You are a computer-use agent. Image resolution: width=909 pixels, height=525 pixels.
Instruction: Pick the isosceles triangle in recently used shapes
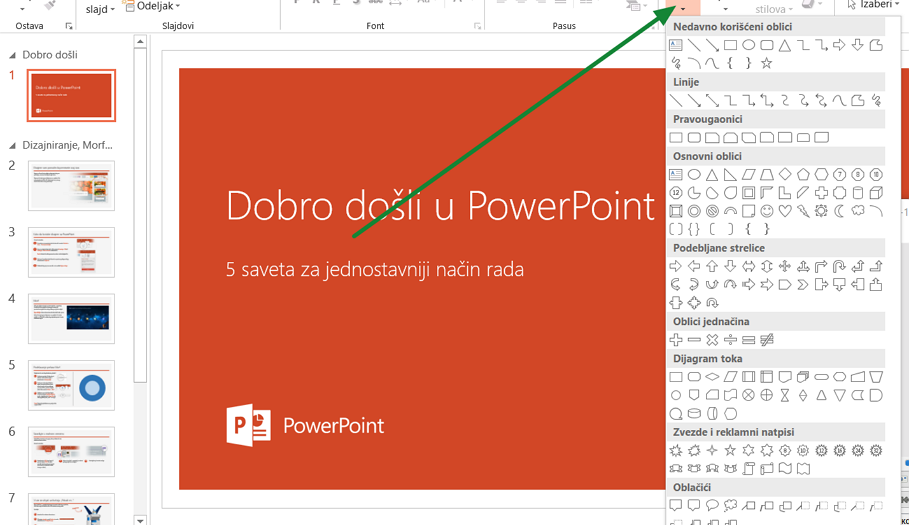point(785,45)
